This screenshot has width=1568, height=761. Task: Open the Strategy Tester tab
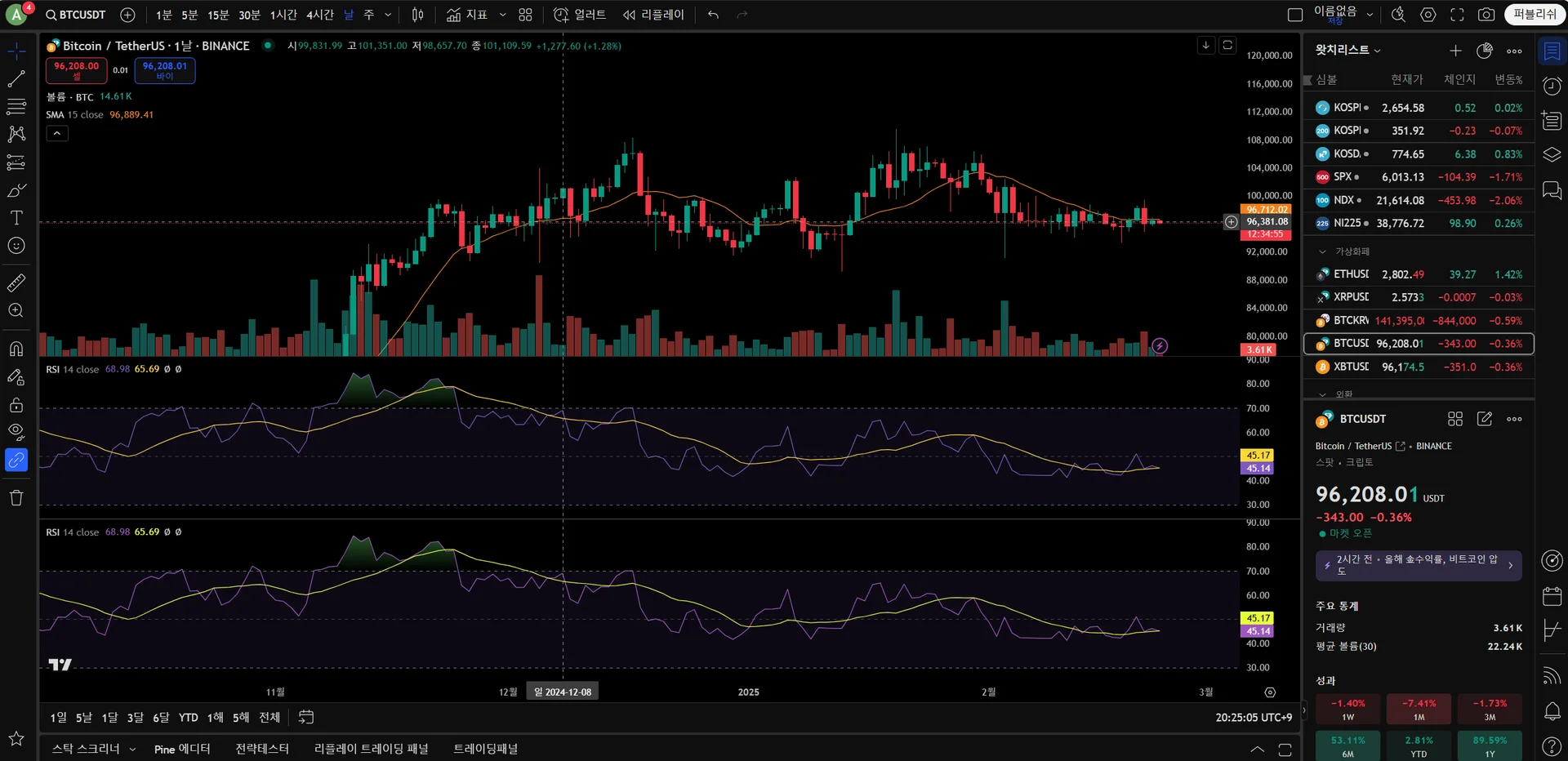(x=262, y=749)
